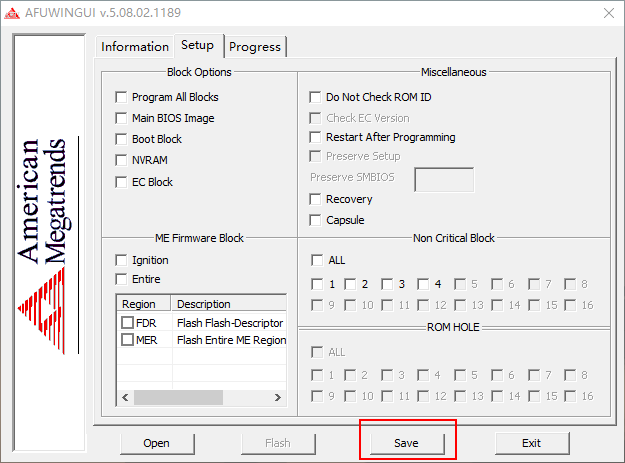This screenshot has height=463, width=625.
Task: Click the Preserve SMBIOS input box
Action: tap(444, 180)
